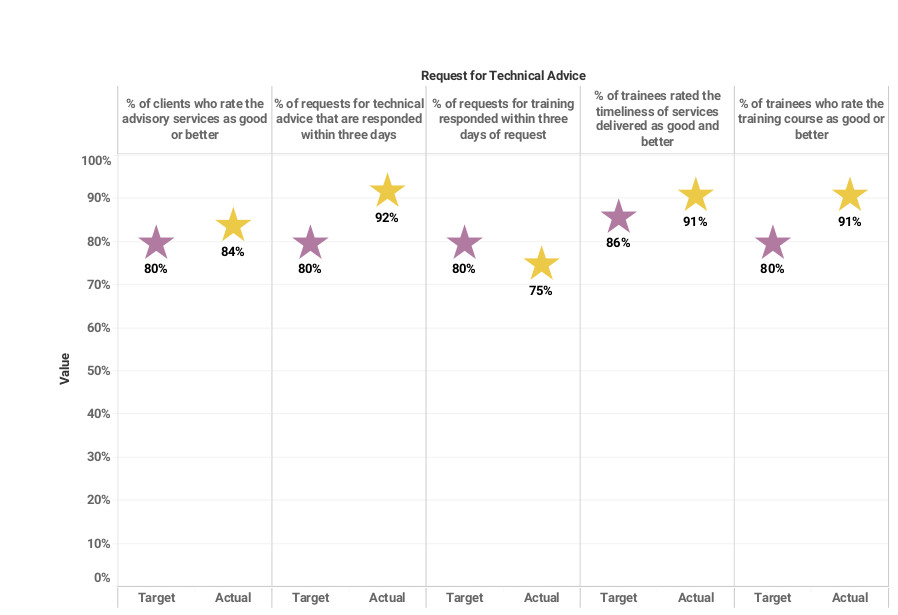
Task: Click the 100% y-axis tick label
Action: click(x=96, y=161)
